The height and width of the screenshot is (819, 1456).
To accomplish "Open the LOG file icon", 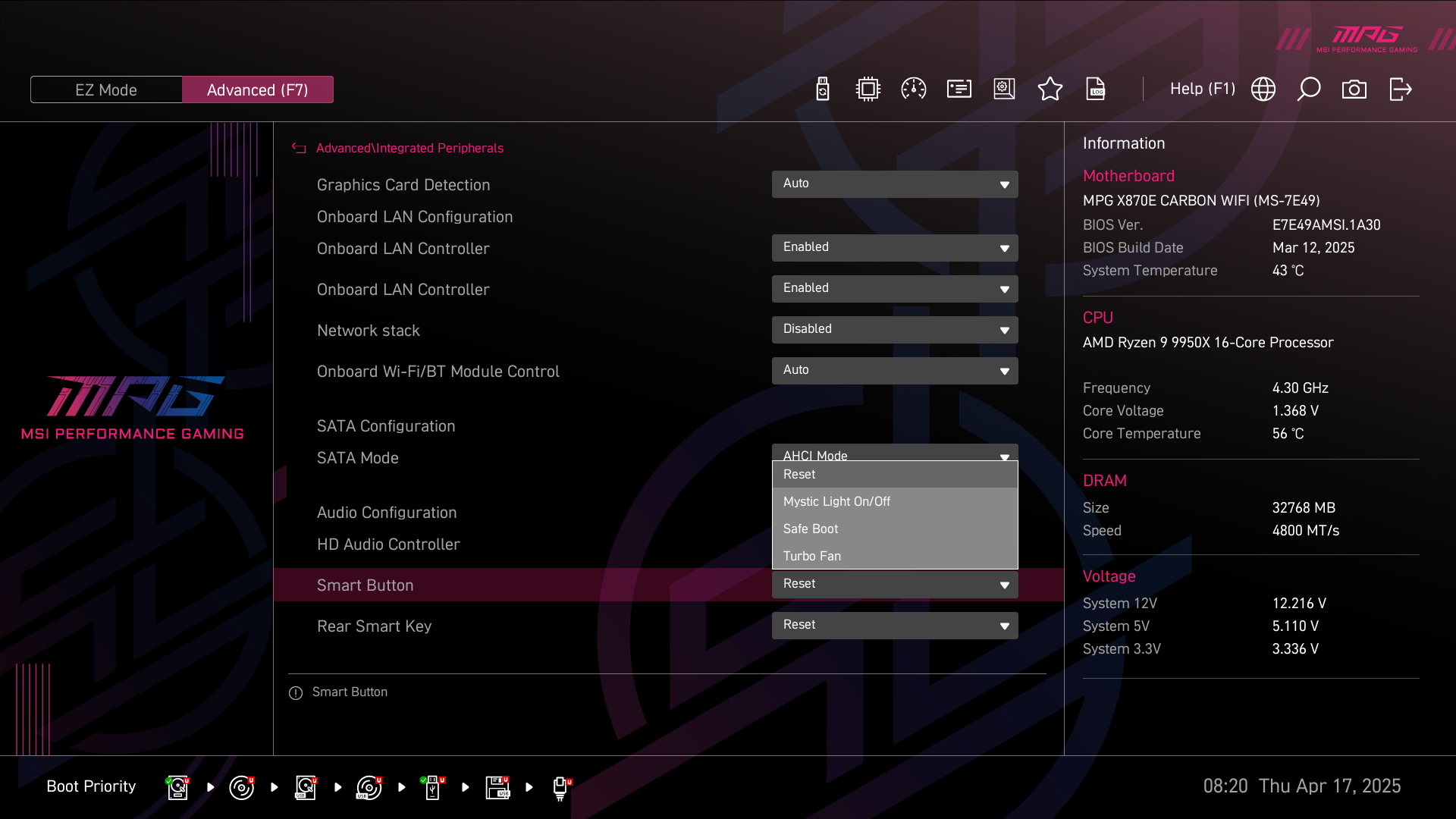I will click(x=1095, y=89).
